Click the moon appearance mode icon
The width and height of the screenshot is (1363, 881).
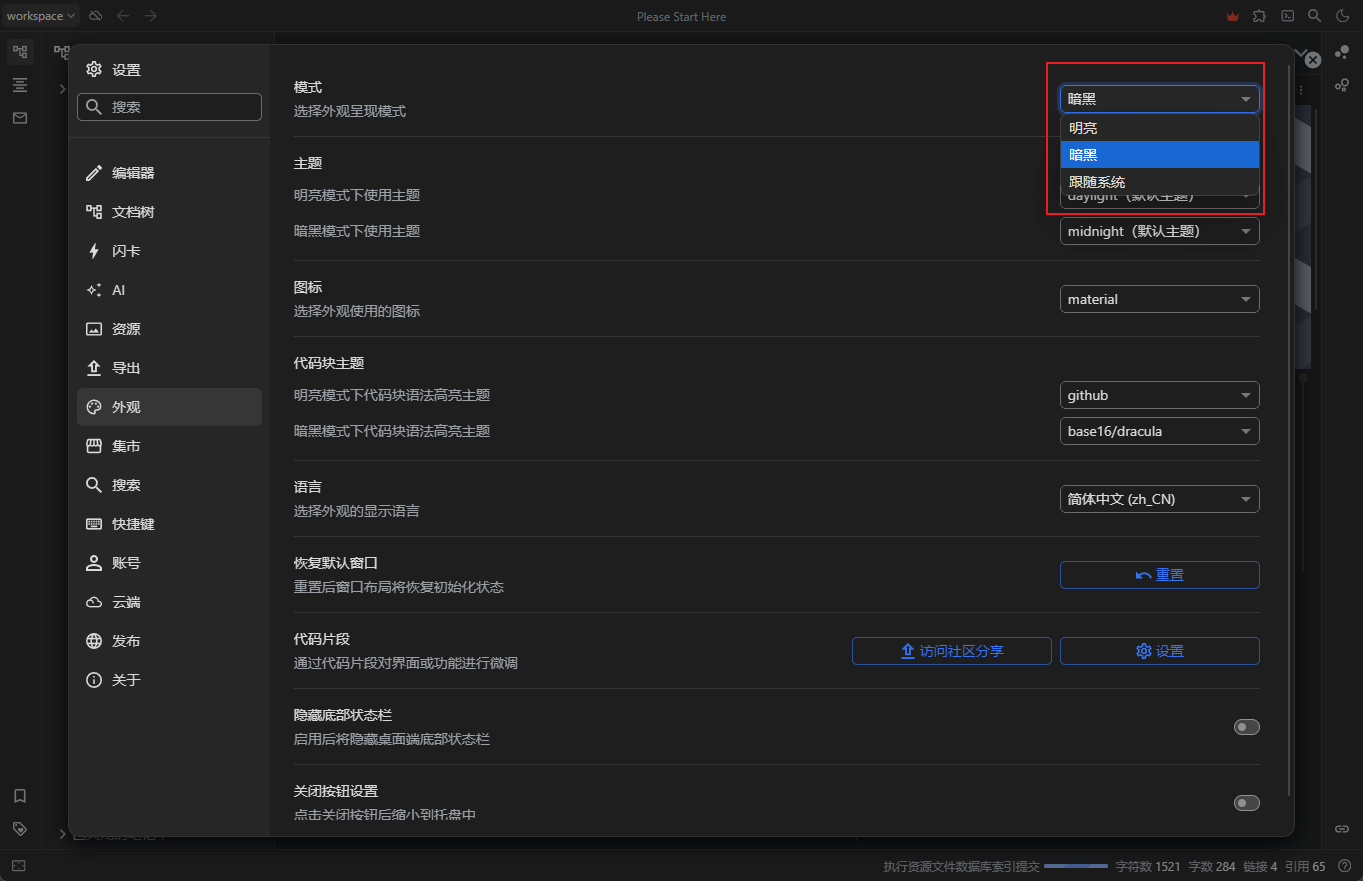pos(1343,16)
